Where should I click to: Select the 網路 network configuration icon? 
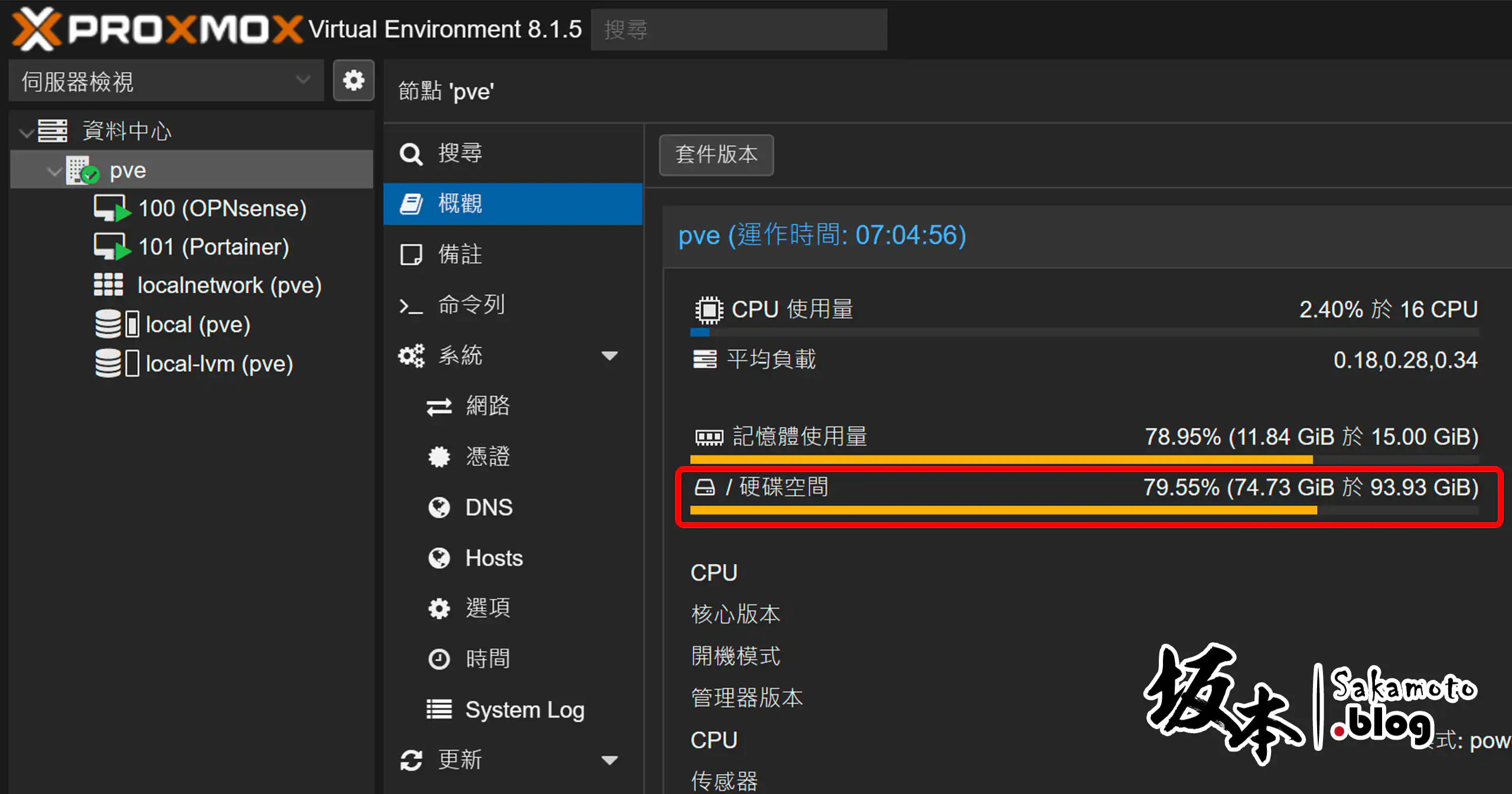(x=438, y=406)
